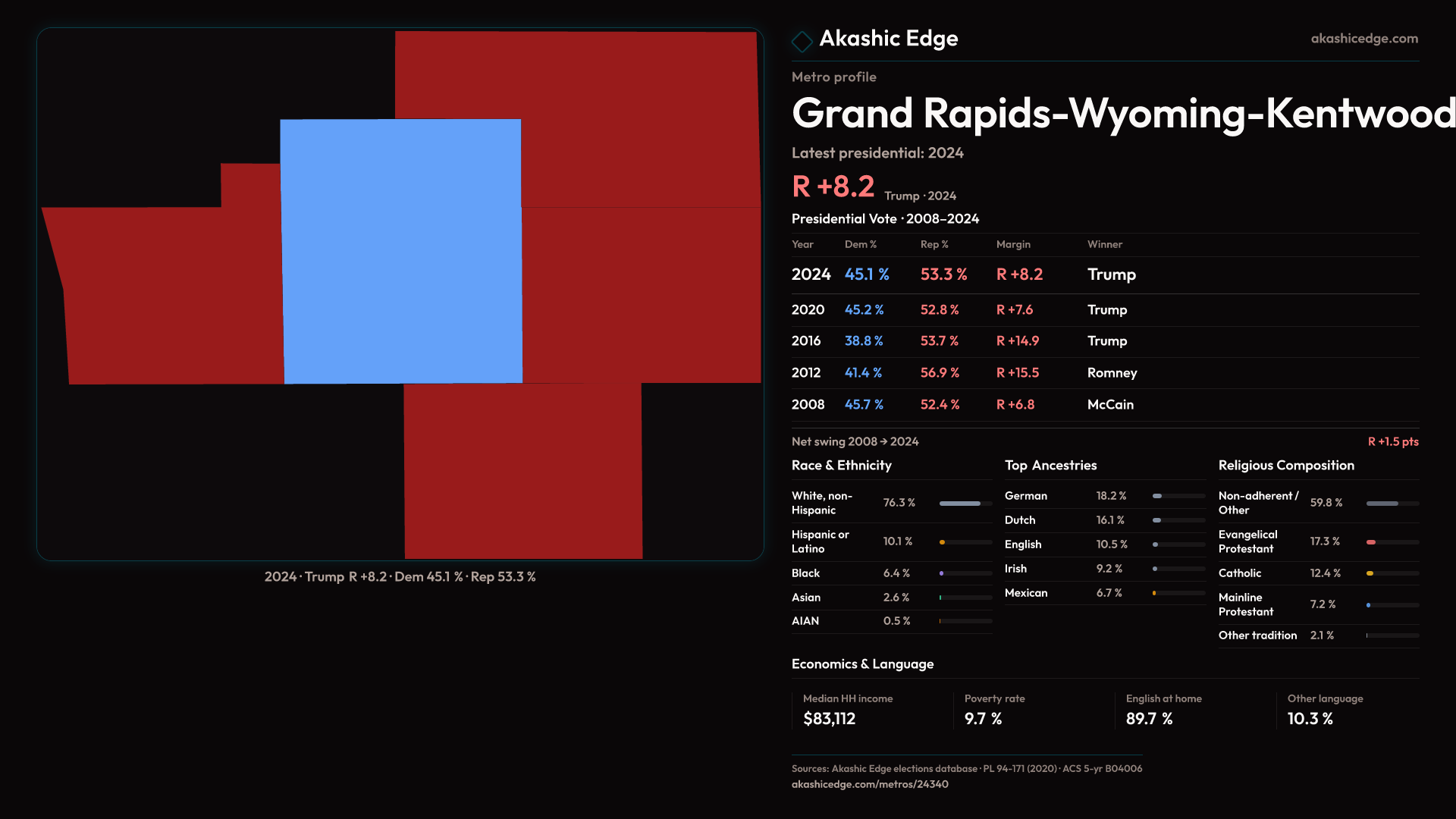Select the blue central county on map

pos(401,251)
